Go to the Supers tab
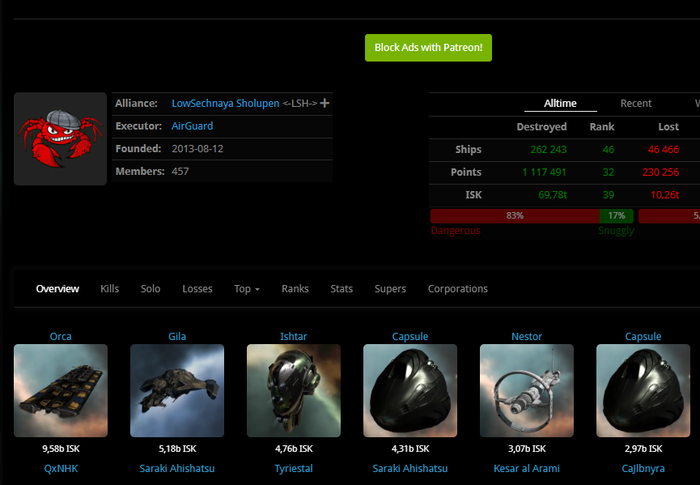This screenshot has height=485, width=700. point(390,289)
